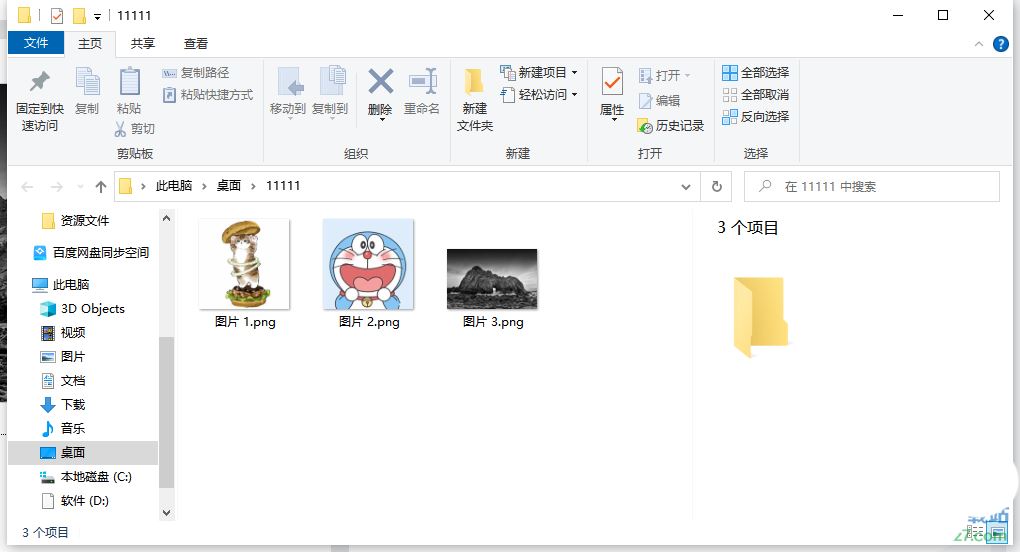Expand chevron after 桌面 in address bar
The width and height of the screenshot is (1020, 552).
point(253,187)
